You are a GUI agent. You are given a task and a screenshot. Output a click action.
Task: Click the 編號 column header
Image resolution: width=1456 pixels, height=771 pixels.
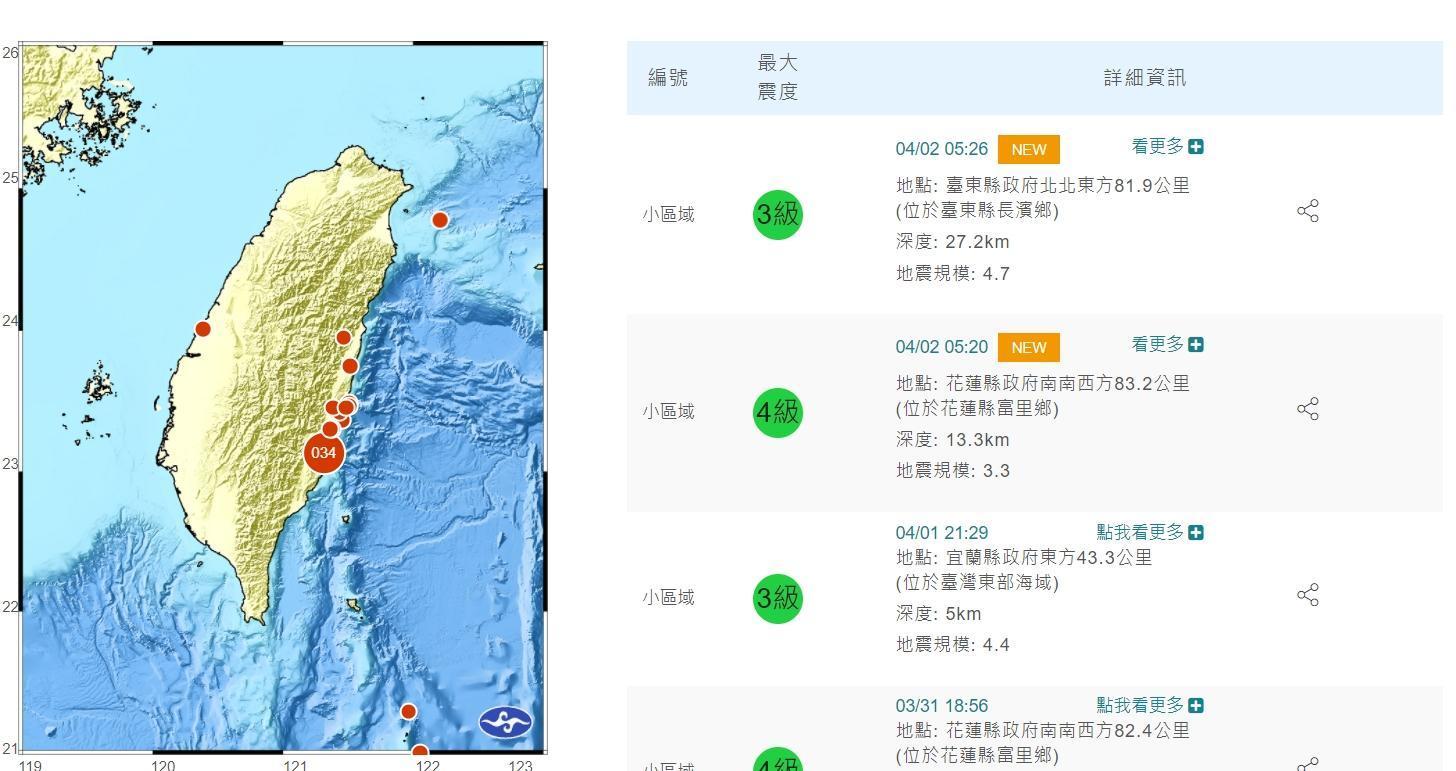(668, 77)
